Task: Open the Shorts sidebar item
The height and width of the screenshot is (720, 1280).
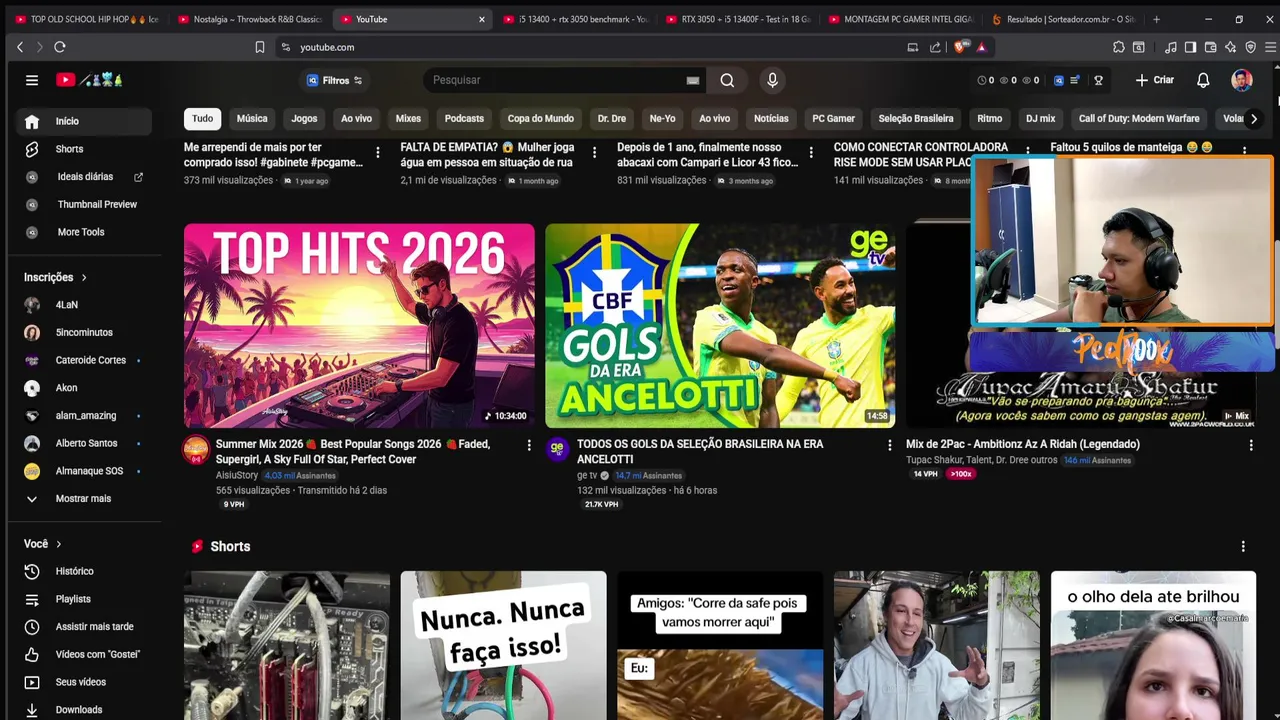Action: [84, 149]
